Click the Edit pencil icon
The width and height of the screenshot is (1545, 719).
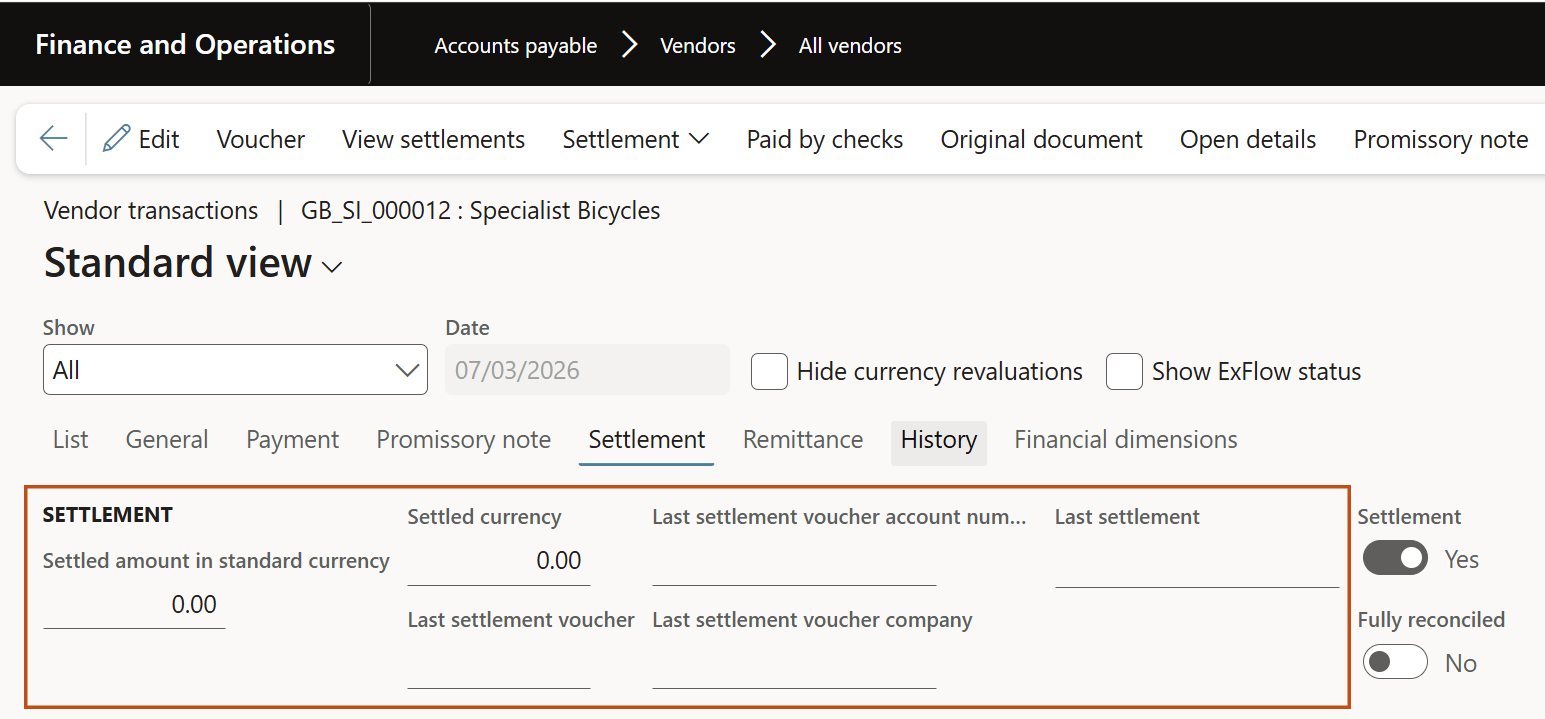pyautogui.click(x=117, y=138)
